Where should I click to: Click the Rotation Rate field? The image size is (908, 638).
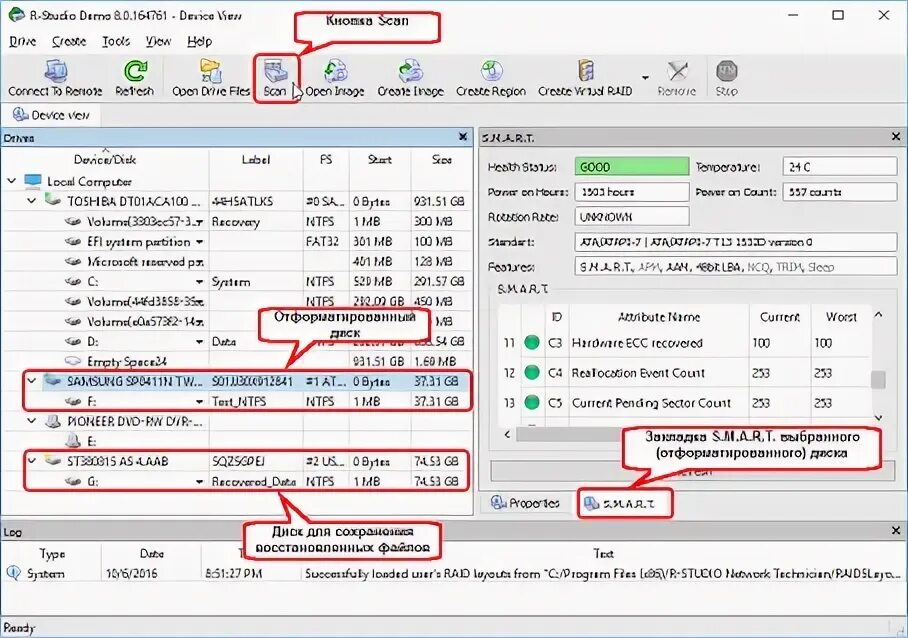point(632,217)
